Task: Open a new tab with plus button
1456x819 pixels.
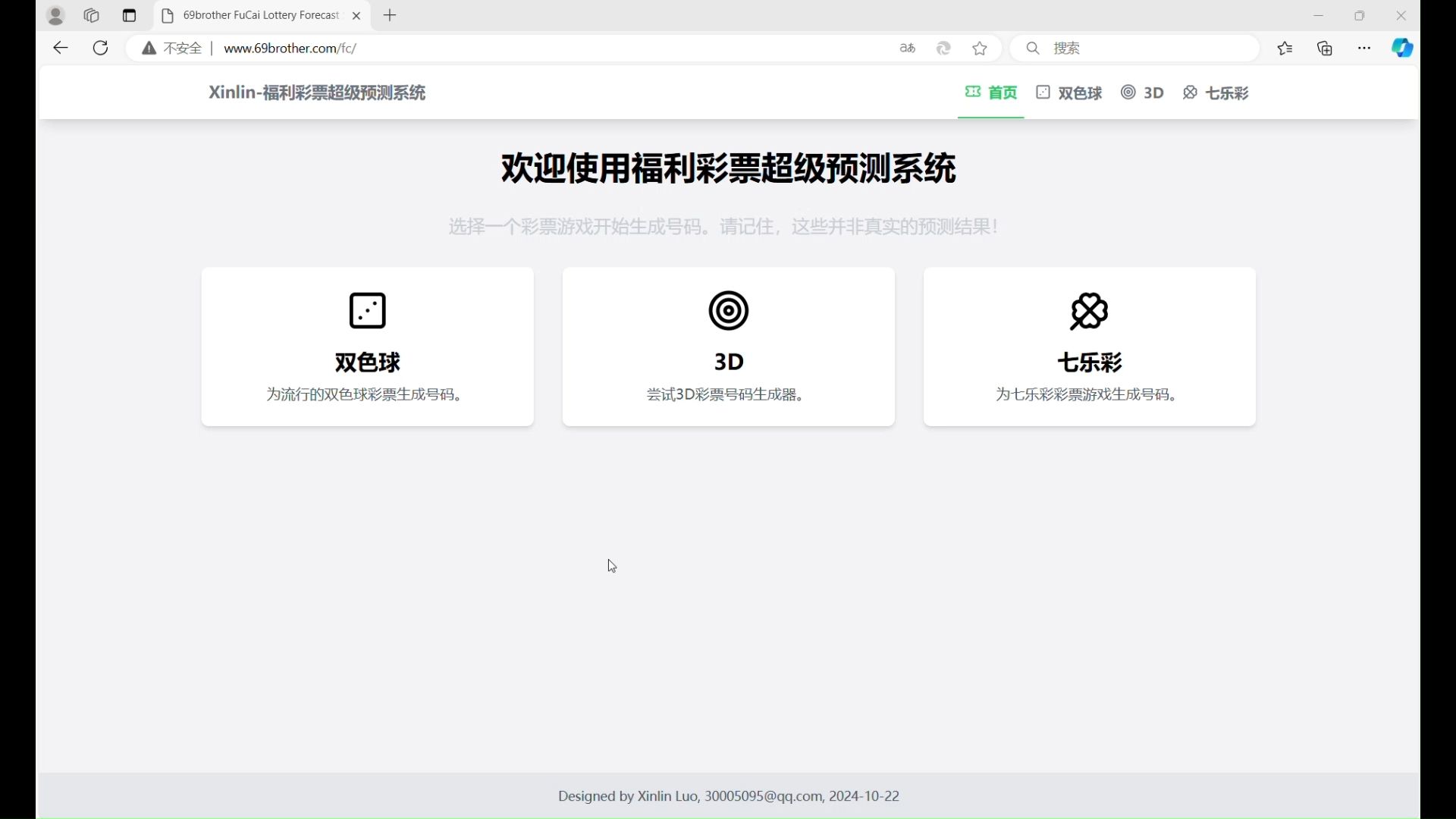Action: coord(390,15)
